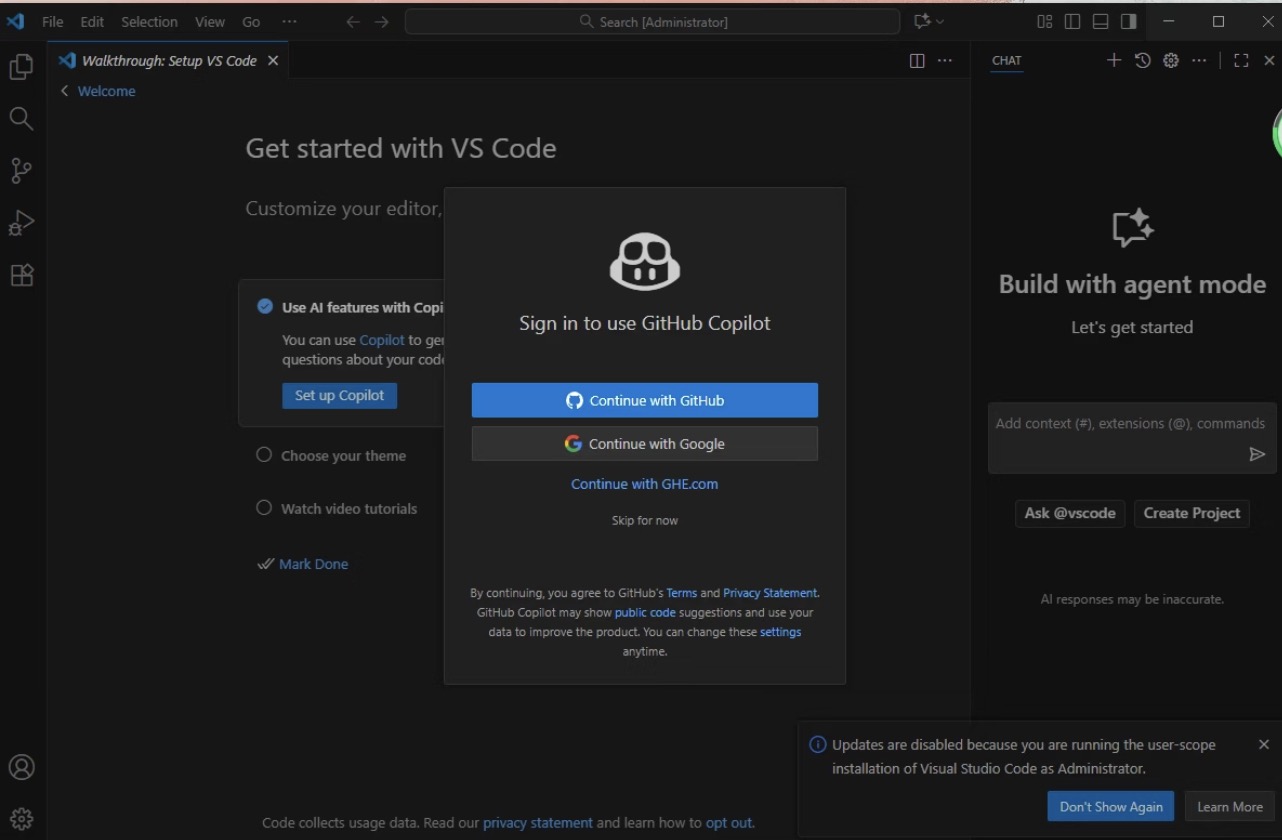Screen dimensions: 1282x840
Task: Go forward with the title bar arrow
Action: pyautogui.click(x=381, y=21)
